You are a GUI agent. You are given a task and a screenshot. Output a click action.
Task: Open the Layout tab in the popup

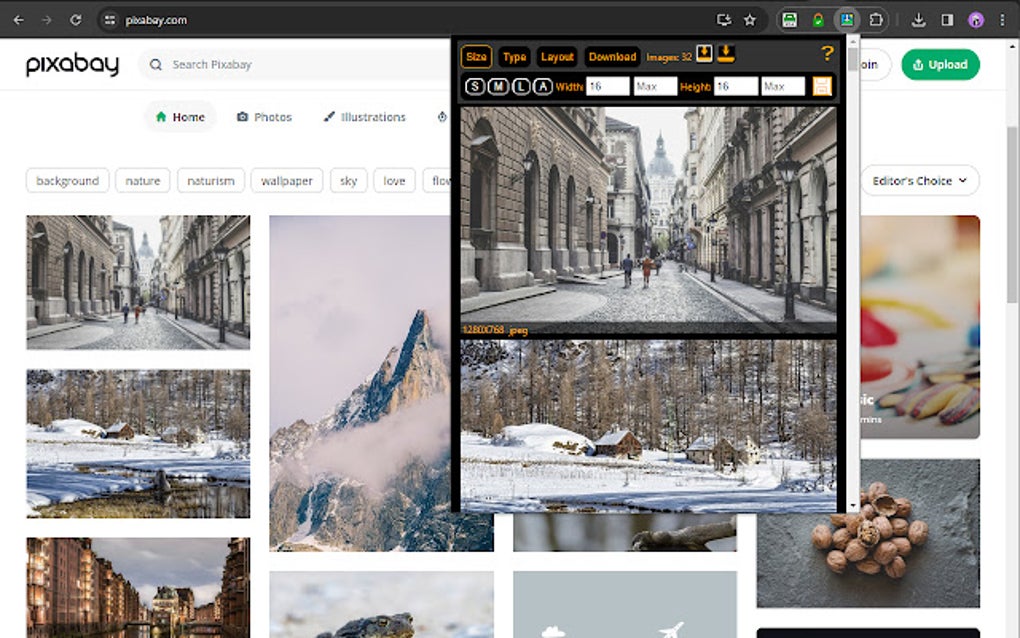[556, 57]
